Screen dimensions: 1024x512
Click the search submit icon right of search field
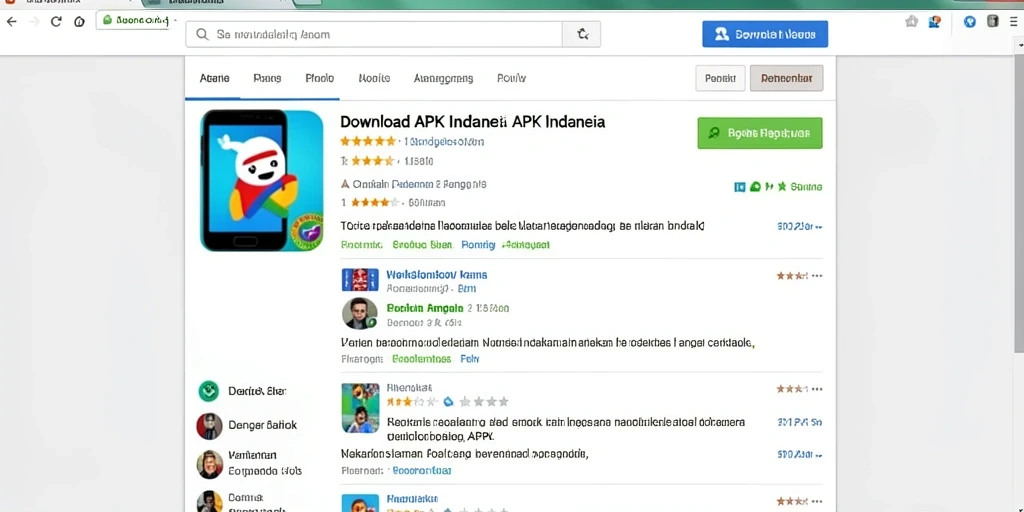pyautogui.click(x=583, y=34)
